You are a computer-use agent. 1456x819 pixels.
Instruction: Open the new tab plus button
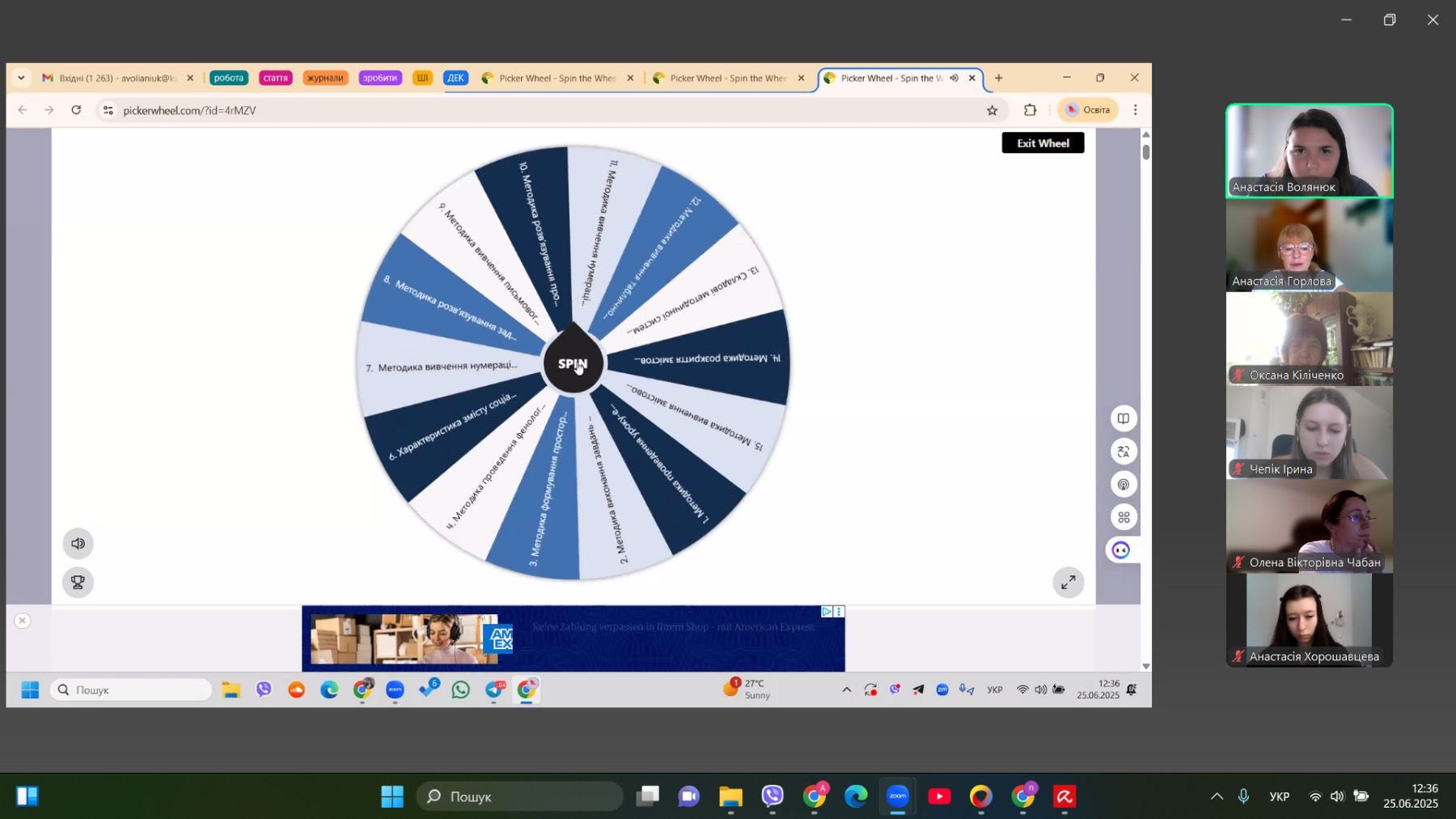999,78
